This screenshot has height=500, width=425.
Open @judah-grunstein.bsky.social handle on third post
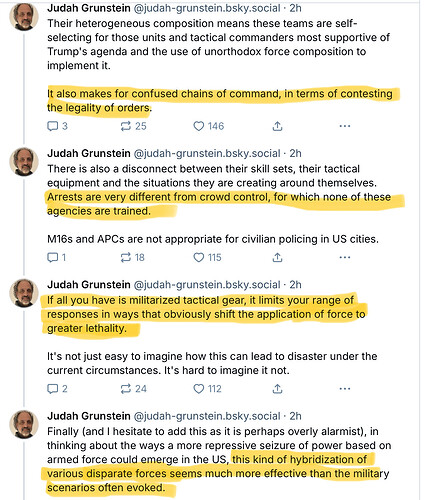[207, 285]
